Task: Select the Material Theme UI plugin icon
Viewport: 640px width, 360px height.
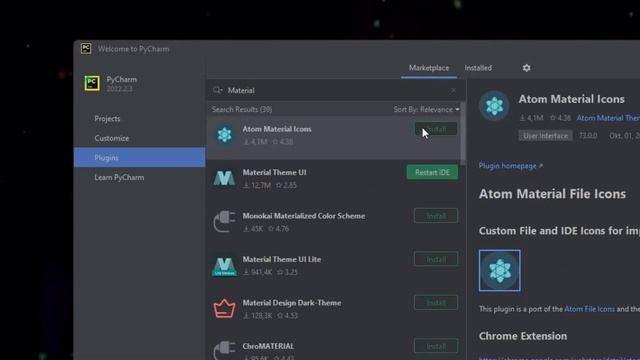Action: coord(224,178)
